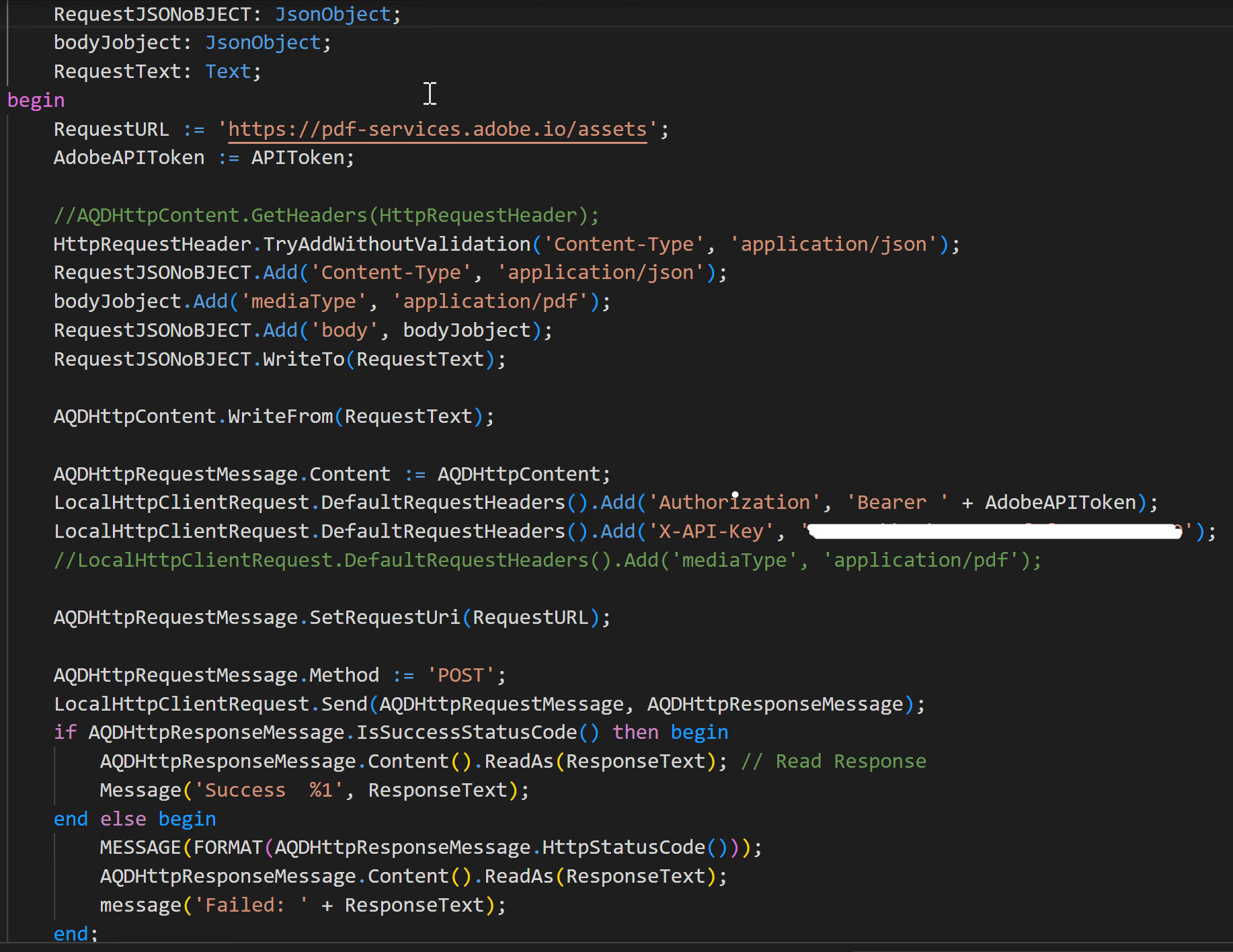Select the begin keyword at left margin
The image size is (1233, 952).
coord(36,100)
